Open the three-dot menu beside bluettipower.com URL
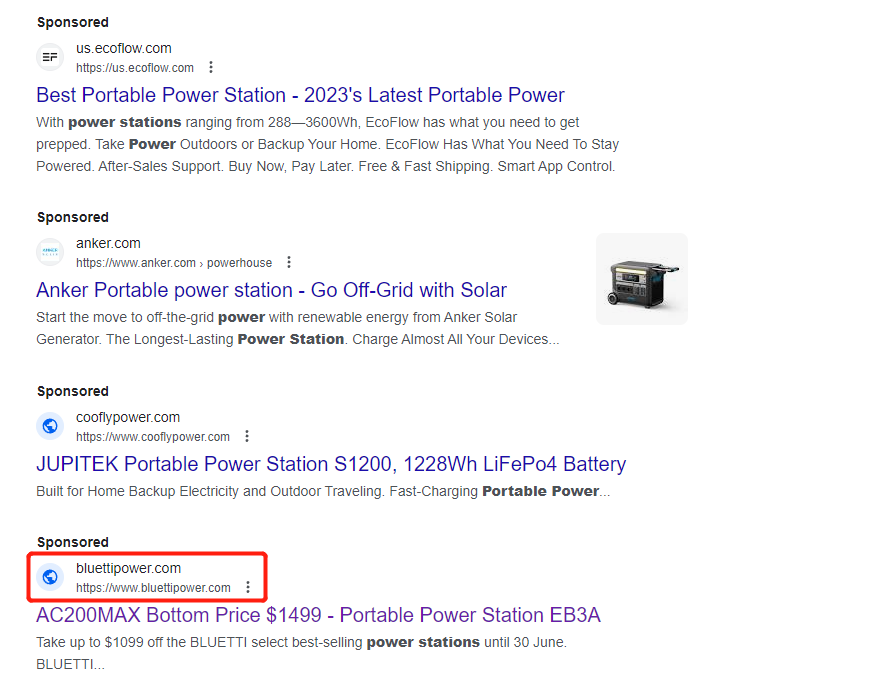 (248, 588)
